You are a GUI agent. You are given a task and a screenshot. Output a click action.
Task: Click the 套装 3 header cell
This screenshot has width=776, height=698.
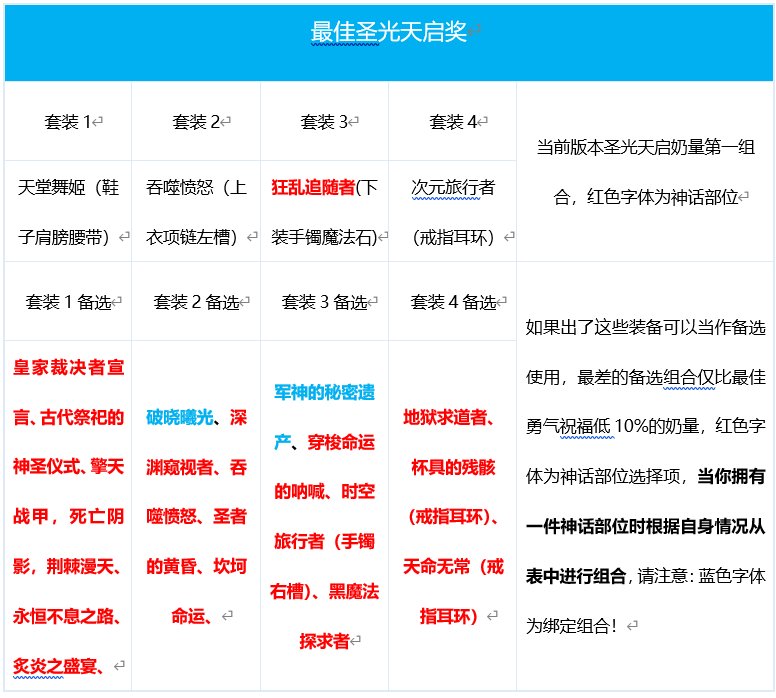324,122
